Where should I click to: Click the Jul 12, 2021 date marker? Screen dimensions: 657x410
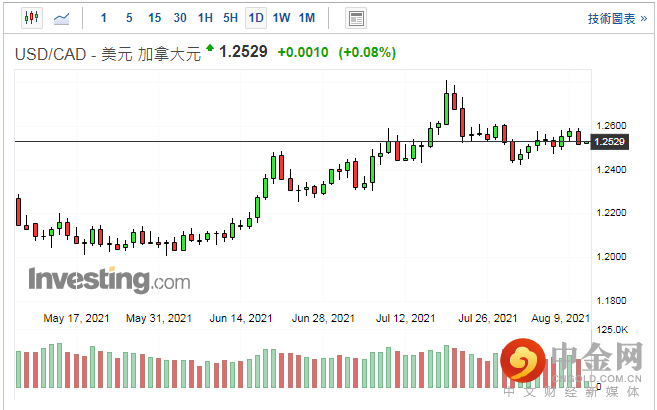pyautogui.click(x=405, y=318)
